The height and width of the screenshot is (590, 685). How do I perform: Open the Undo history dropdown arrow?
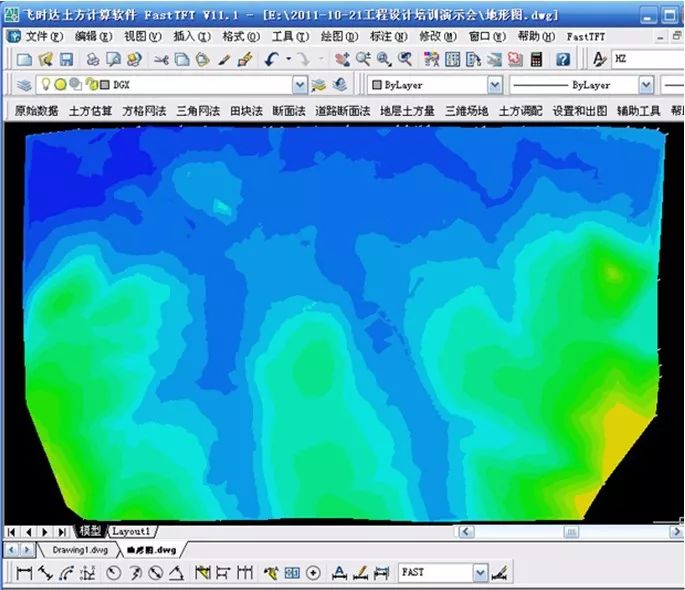click(x=288, y=59)
